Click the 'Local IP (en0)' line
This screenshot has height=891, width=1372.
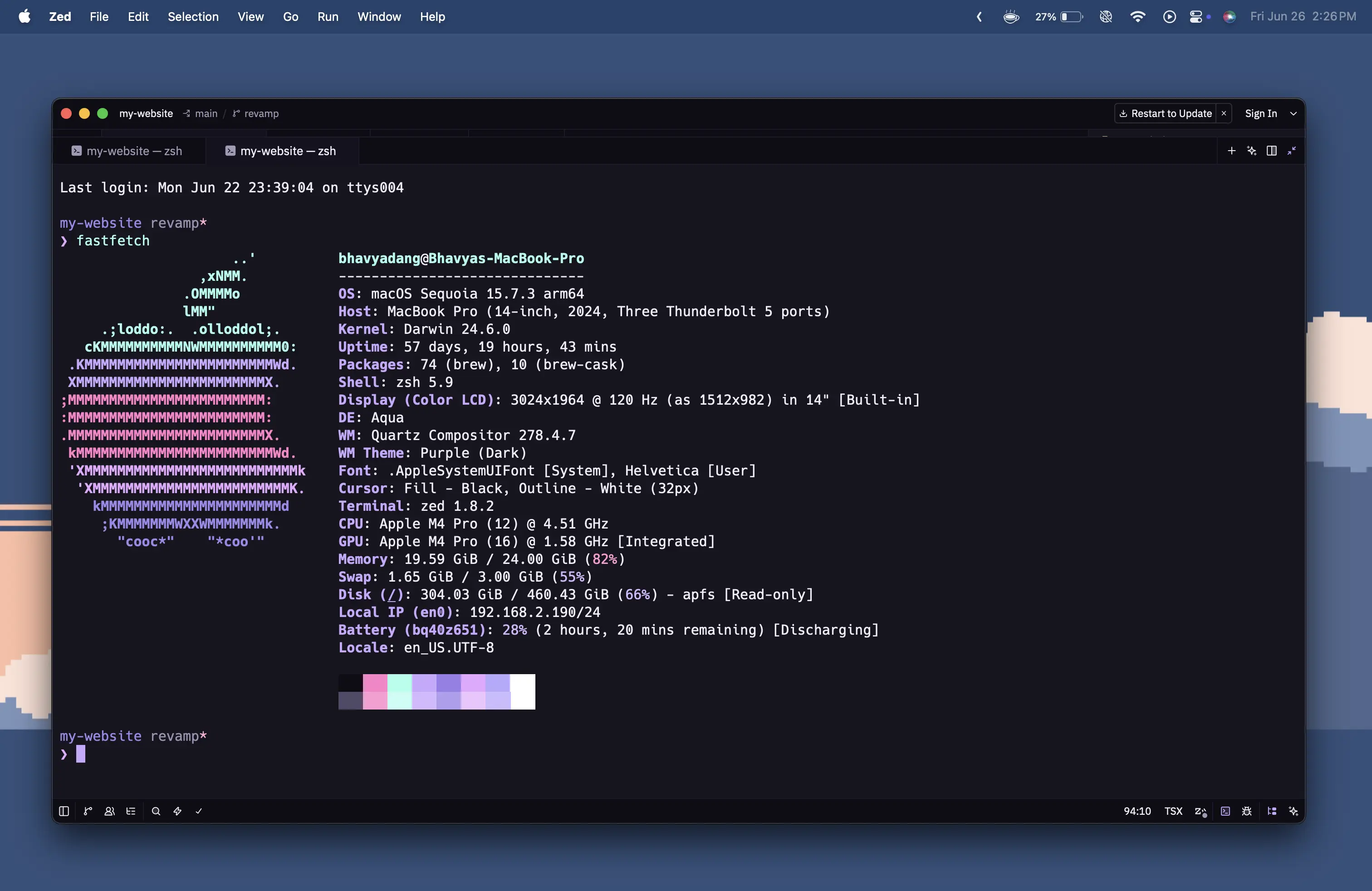coord(469,612)
